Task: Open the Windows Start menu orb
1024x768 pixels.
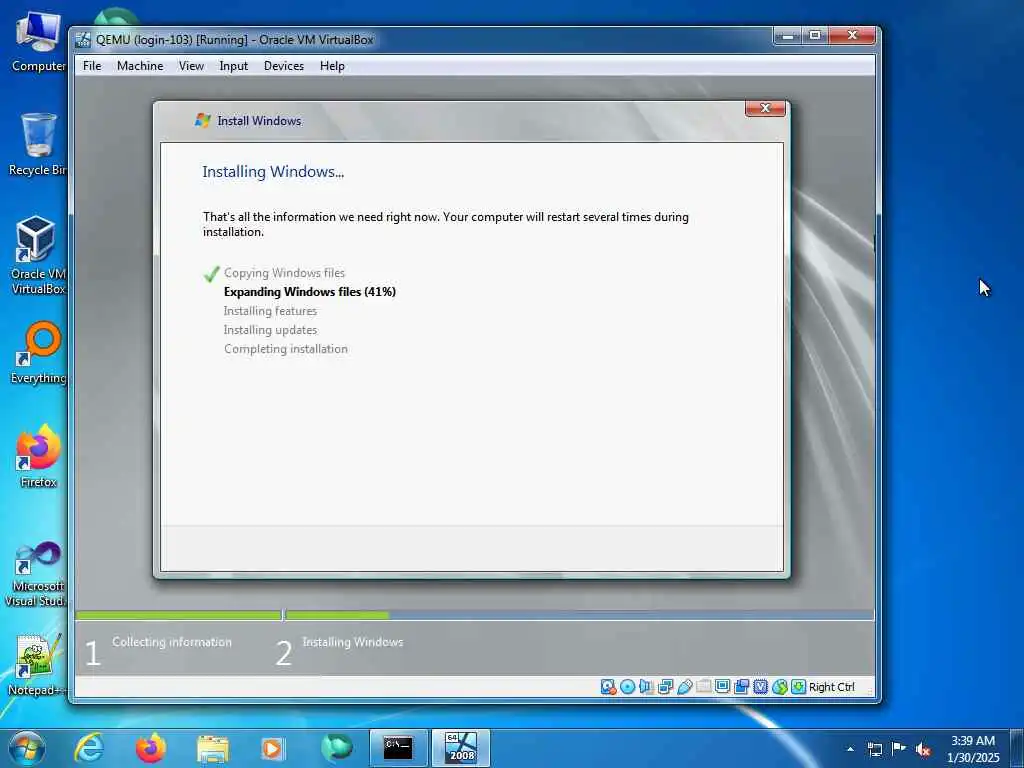Action: (x=27, y=748)
